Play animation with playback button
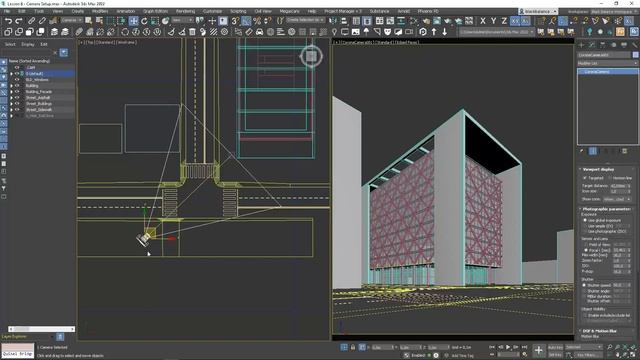Viewport: 640px width, 360px height. pos(508,347)
